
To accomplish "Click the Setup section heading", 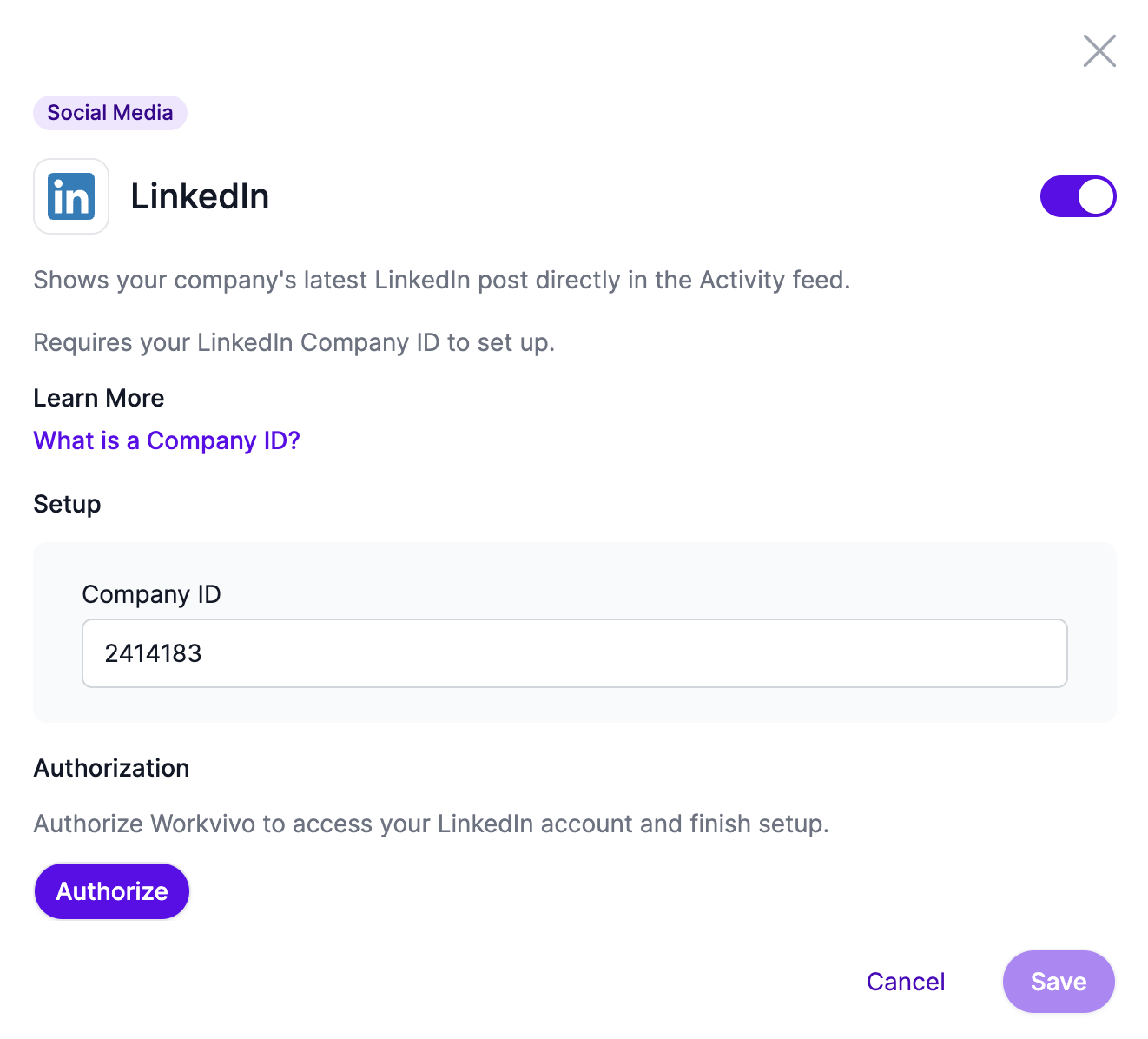I will 67,504.
